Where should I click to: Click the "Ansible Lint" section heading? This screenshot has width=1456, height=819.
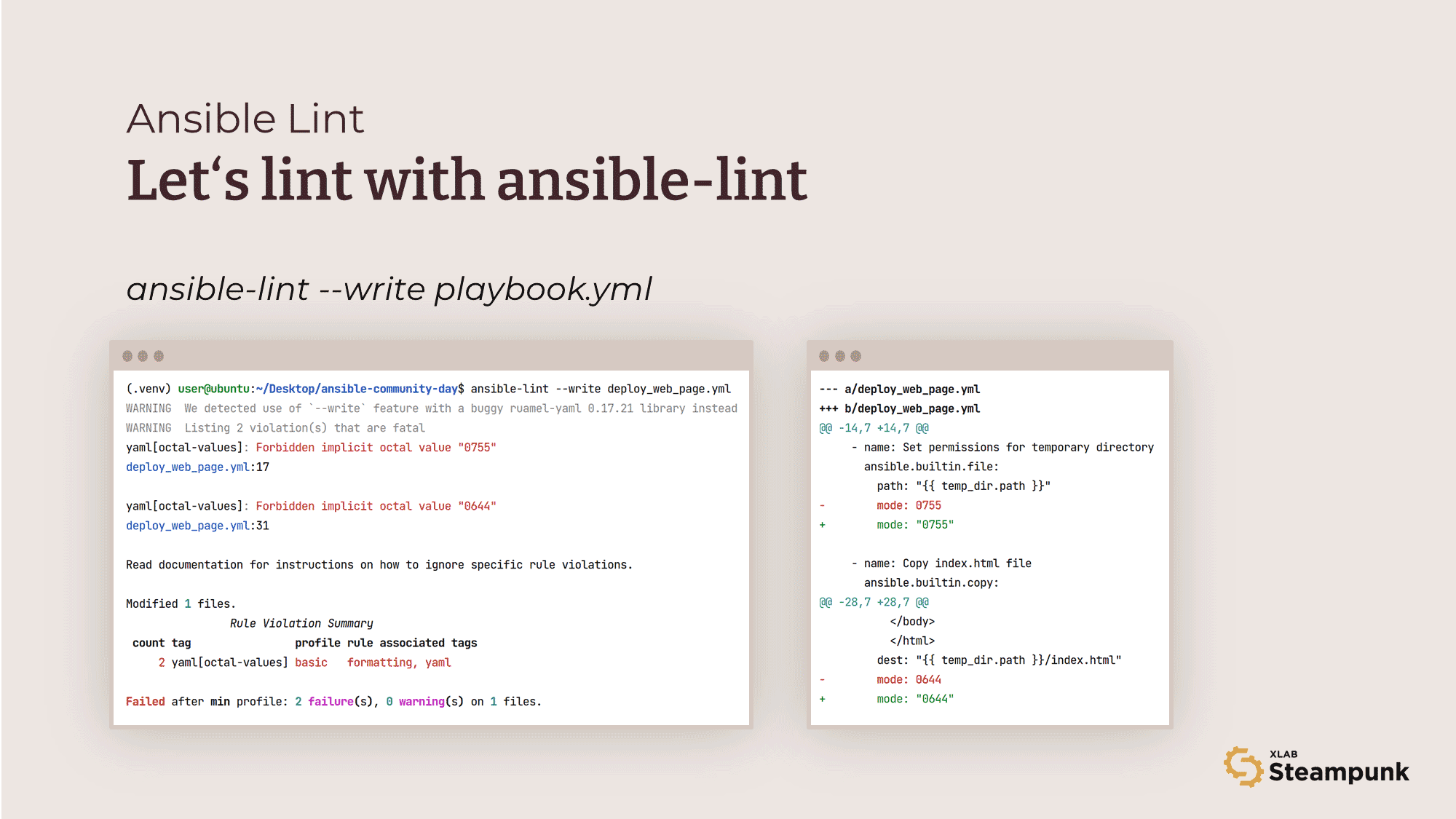245,119
